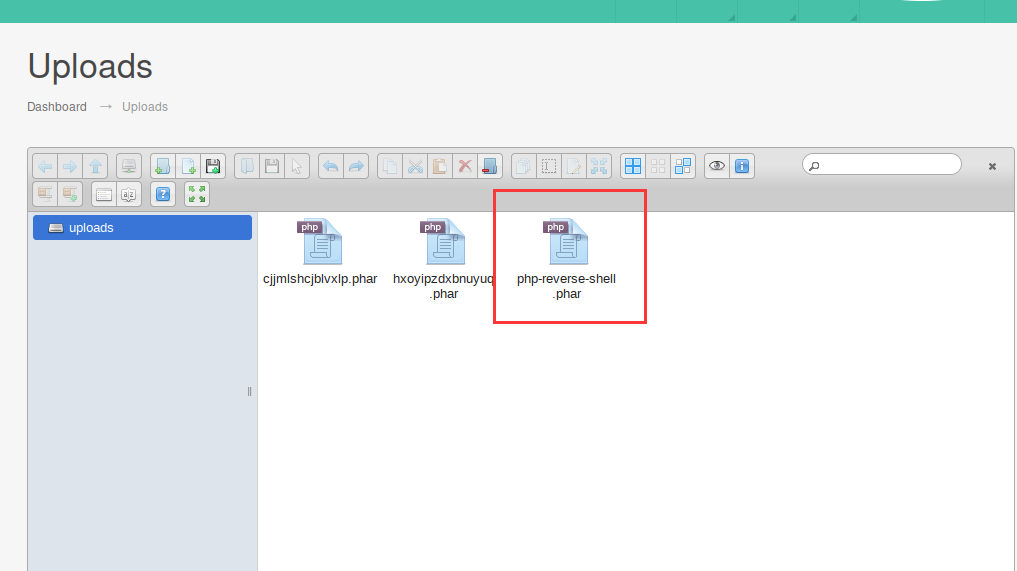The height and width of the screenshot is (571, 1017).
Task: Click the mouse-pointer Get file icon
Action: pyautogui.click(x=297, y=166)
